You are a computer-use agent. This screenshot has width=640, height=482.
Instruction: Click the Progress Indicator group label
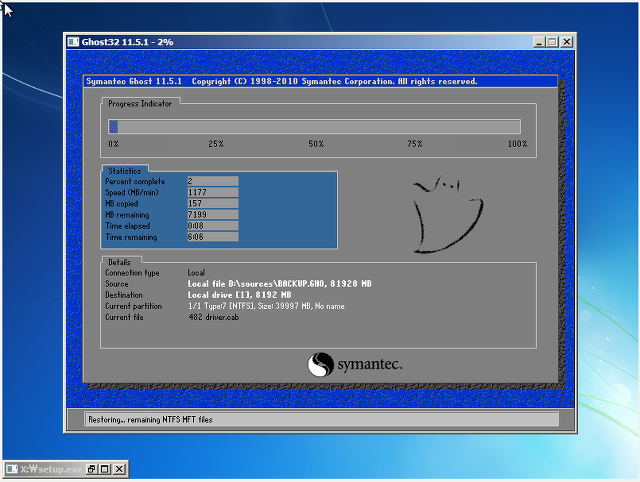[140, 104]
